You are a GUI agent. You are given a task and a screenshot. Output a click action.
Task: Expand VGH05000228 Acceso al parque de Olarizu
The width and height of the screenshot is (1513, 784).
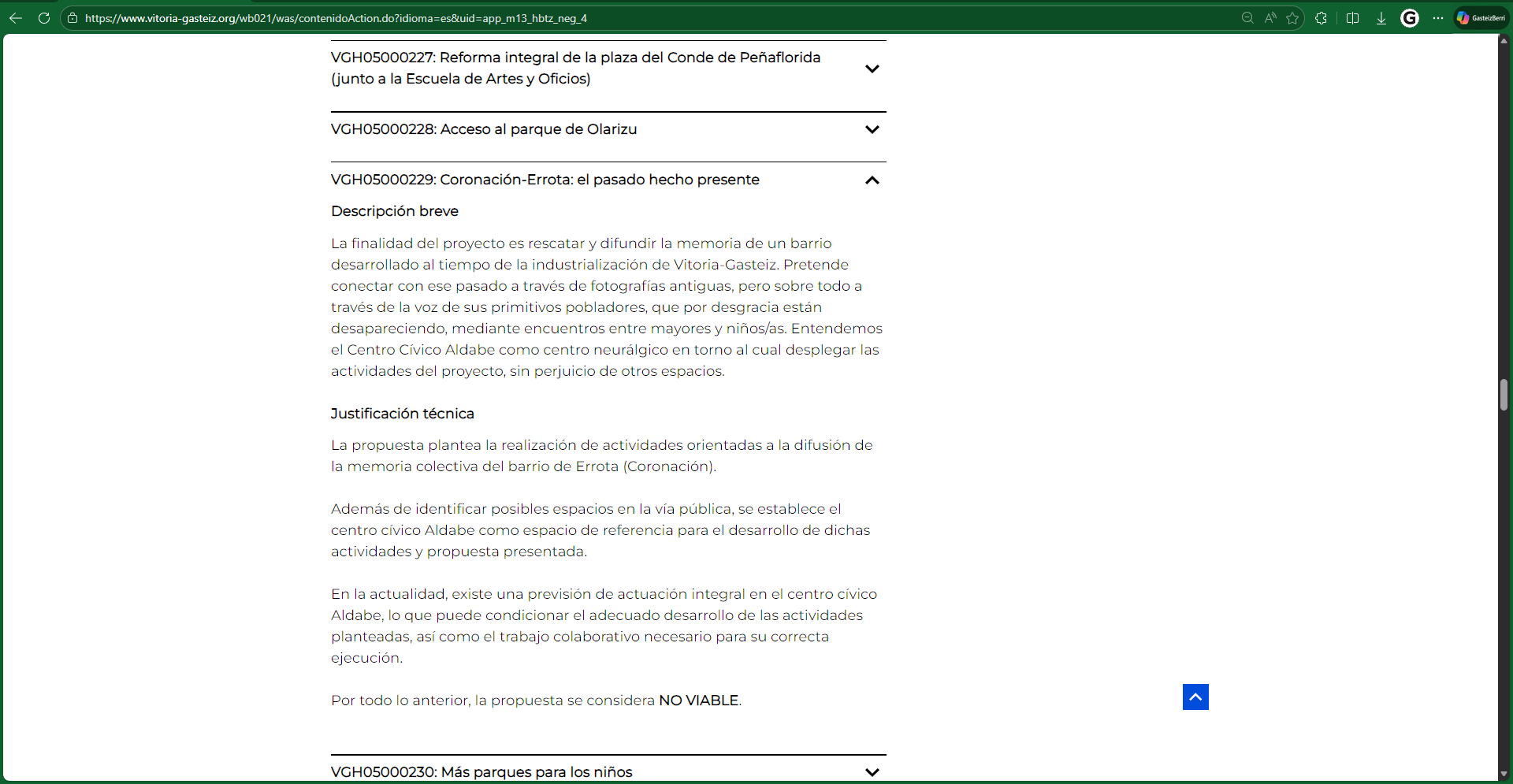click(x=872, y=129)
